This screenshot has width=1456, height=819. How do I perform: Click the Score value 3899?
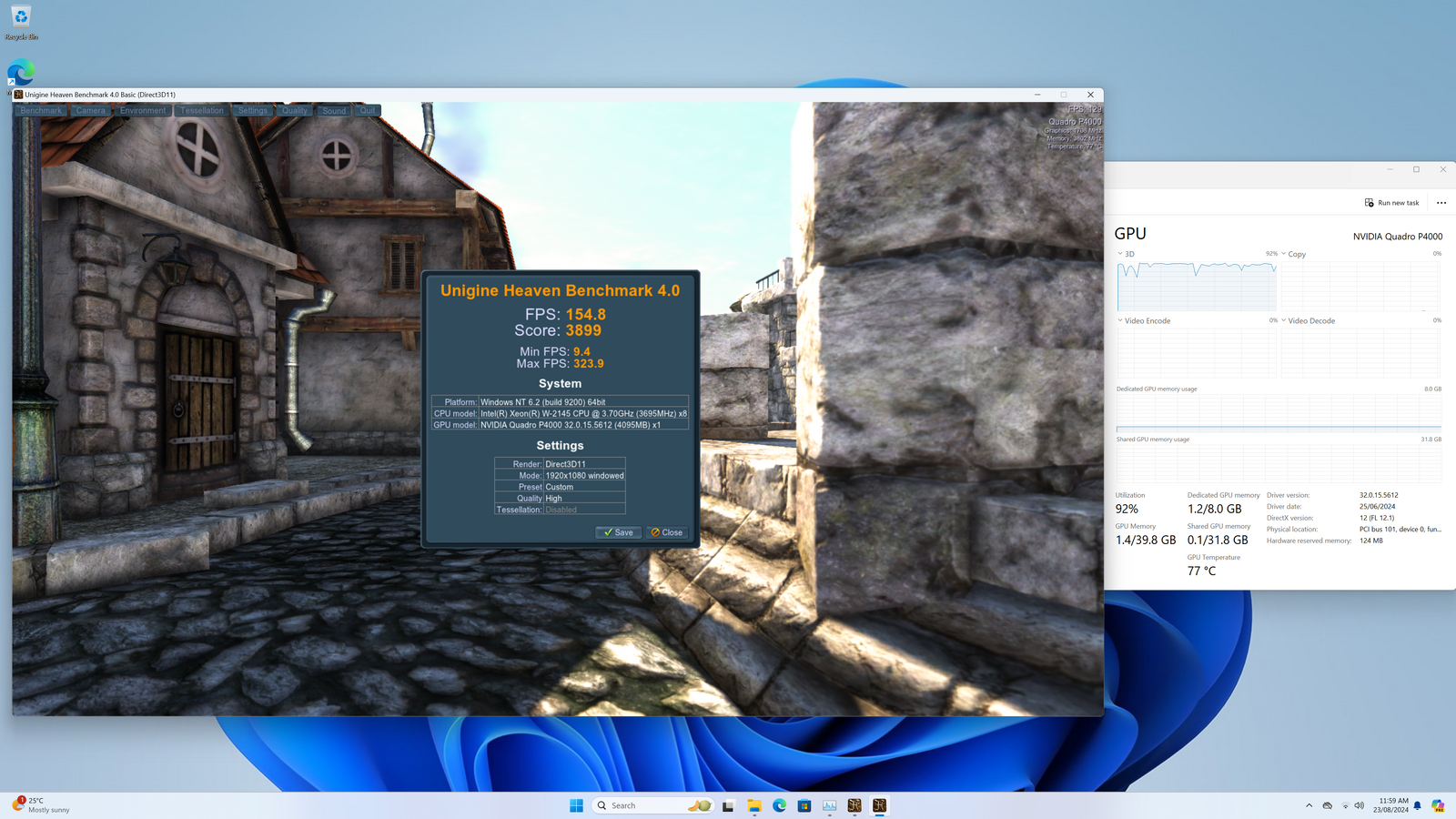pyautogui.click(x=583, y=330)
